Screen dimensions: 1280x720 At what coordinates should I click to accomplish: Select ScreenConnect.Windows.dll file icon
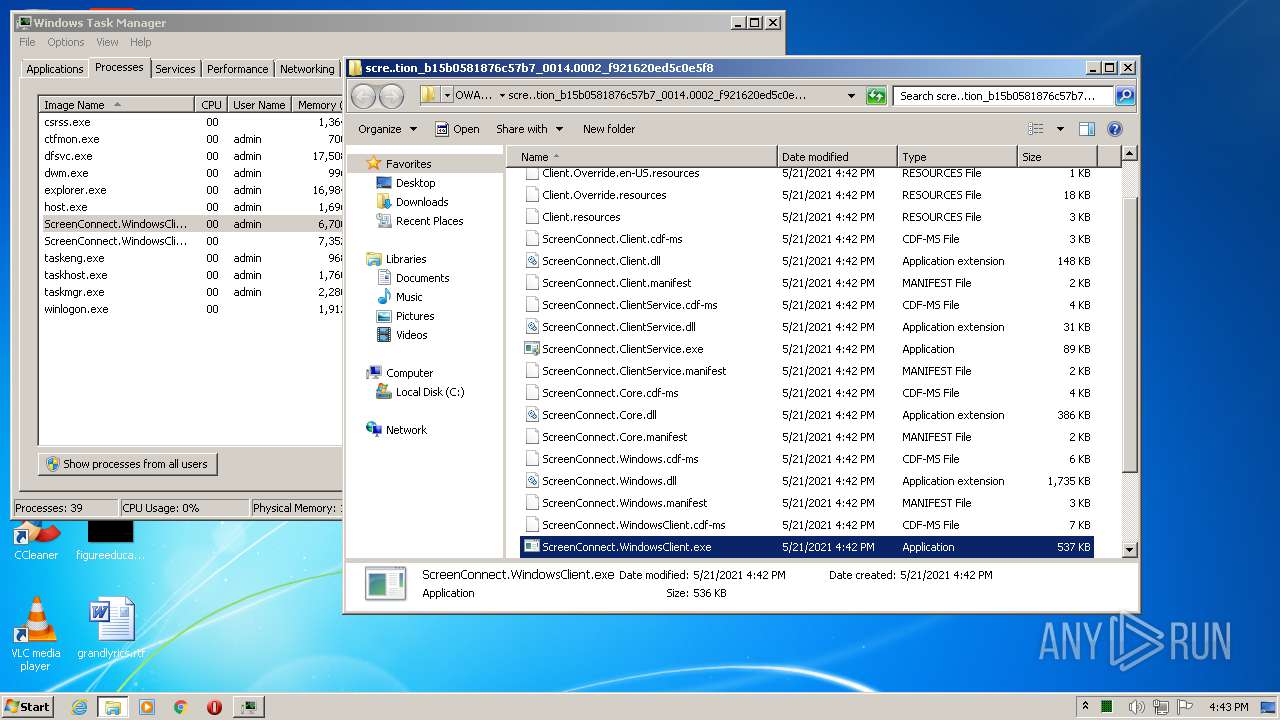(532, 481)
